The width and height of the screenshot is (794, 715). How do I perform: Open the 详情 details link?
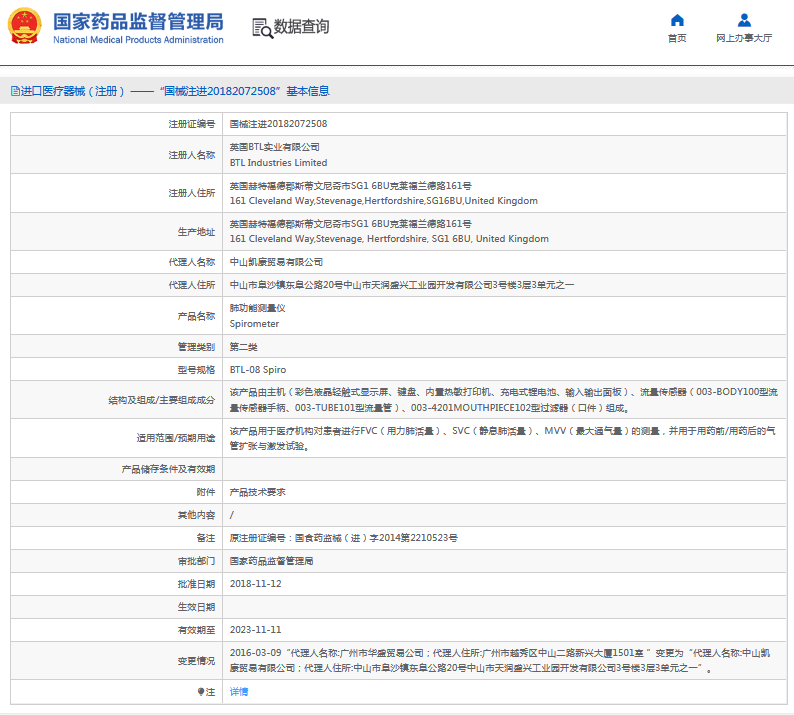239,692
